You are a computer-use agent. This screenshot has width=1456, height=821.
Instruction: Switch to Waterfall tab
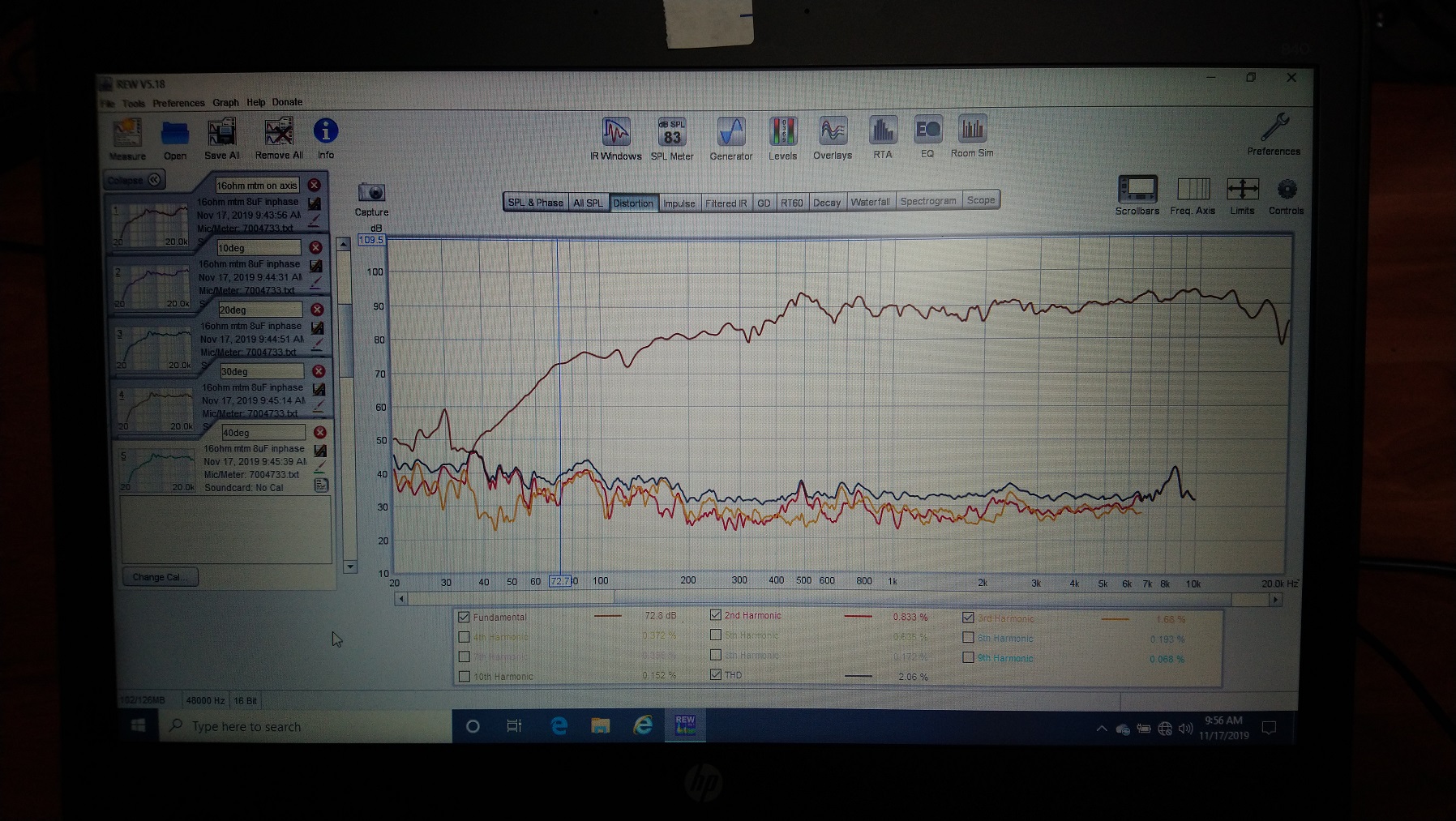870,202
